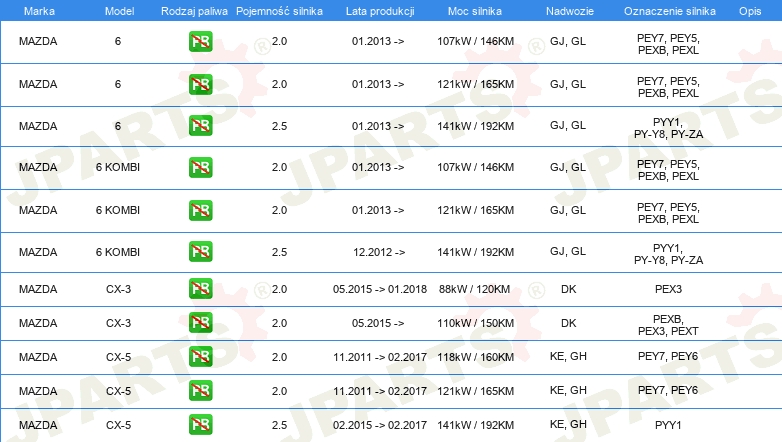The height and width of the screenshot is (442, 782).
Task: Select the petrol icon for CX-3 110kW
Action: [x=200, y=323]
